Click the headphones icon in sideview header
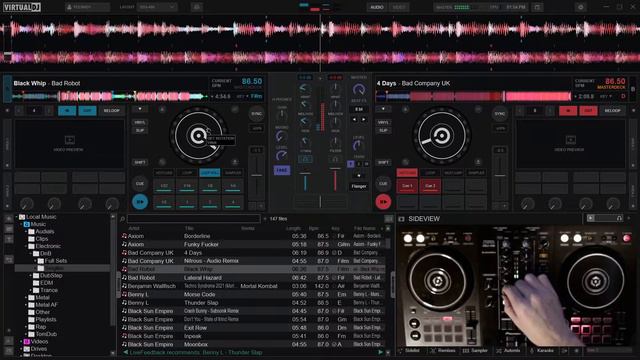This screenshot has height=360, width=640. [619, 218]
